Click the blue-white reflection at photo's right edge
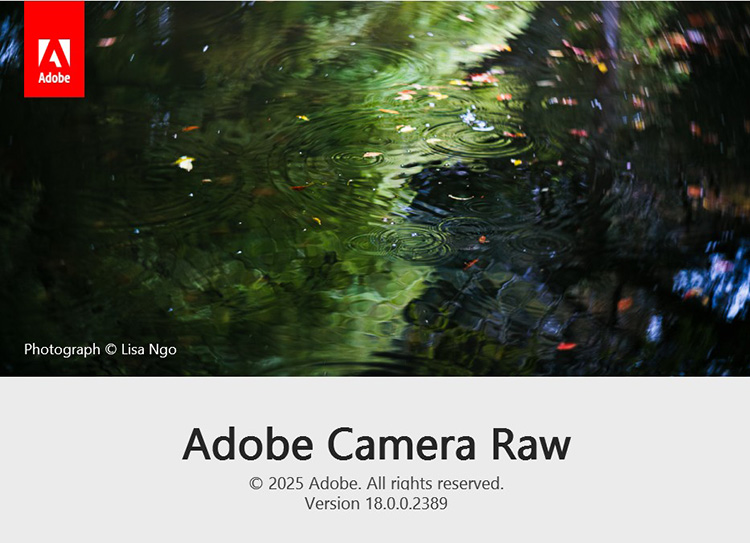This screenshot has width=750, height=543. (713, 282)
